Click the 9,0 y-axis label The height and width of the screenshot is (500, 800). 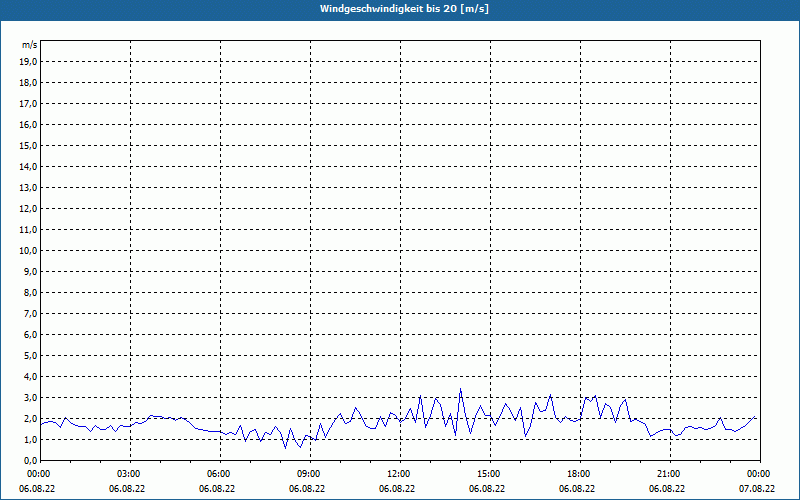pos(31,271)
